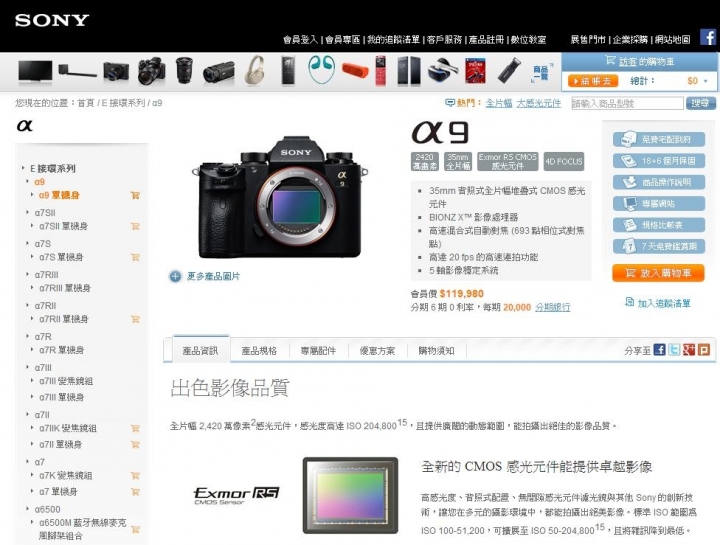Expand the α7III model group
The width and height of the screenshot is (720, 545).
pos(28,367)
